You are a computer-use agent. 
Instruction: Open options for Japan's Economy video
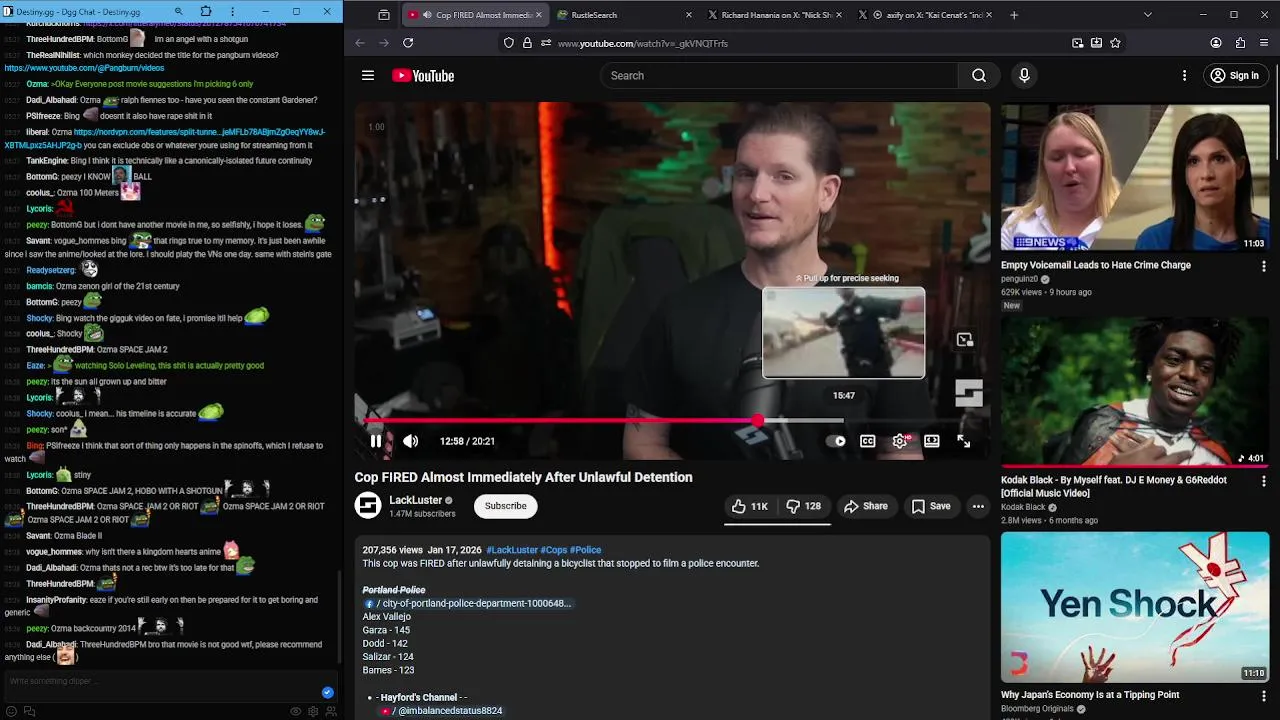tap(1263, 696)
